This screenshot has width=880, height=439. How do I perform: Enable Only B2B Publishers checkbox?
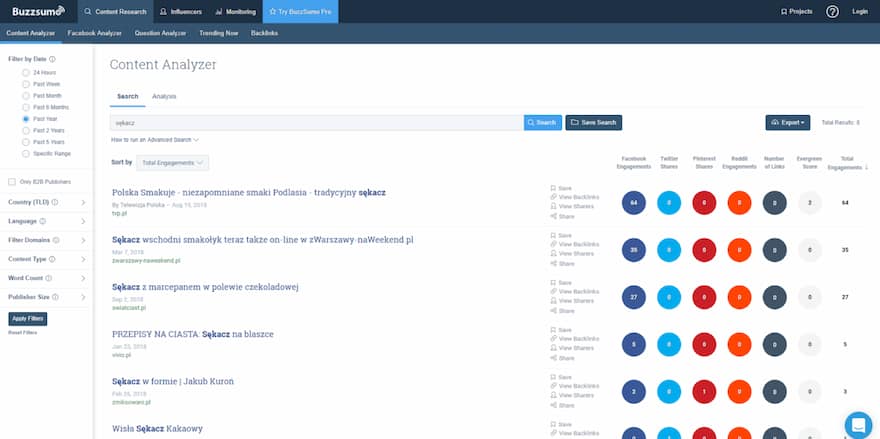click(x=12, y=182)
